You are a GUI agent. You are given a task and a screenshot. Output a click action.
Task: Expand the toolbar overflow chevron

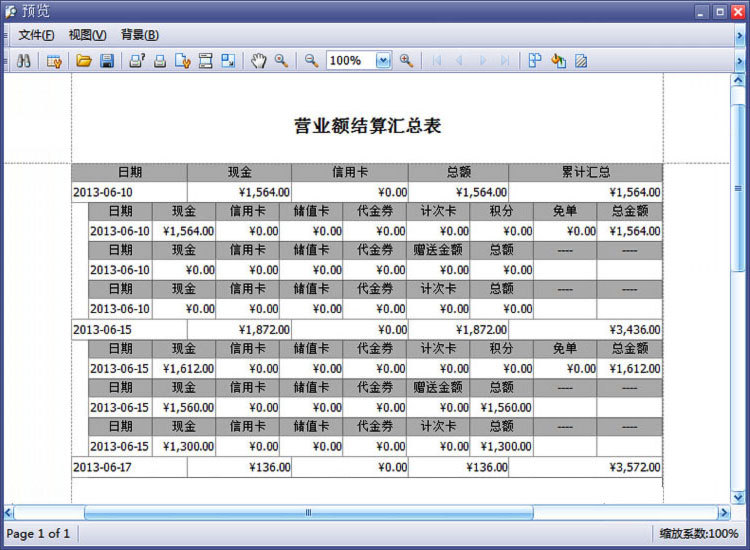point(740,61)
